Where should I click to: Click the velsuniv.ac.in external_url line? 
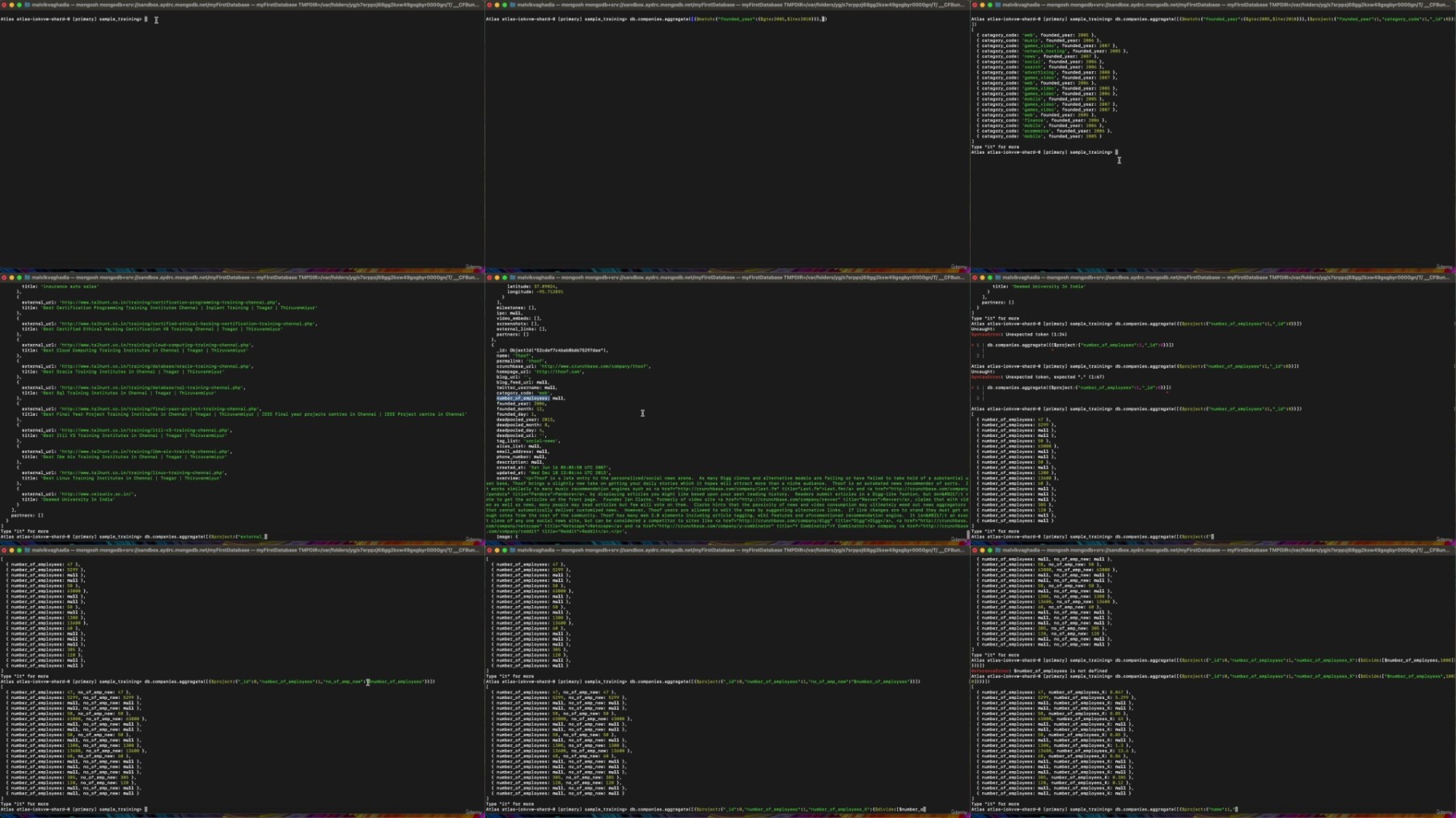point(79,494)
